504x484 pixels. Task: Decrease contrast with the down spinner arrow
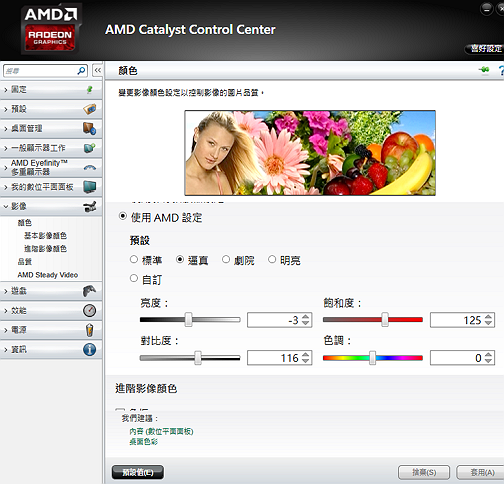coord(306,361)
